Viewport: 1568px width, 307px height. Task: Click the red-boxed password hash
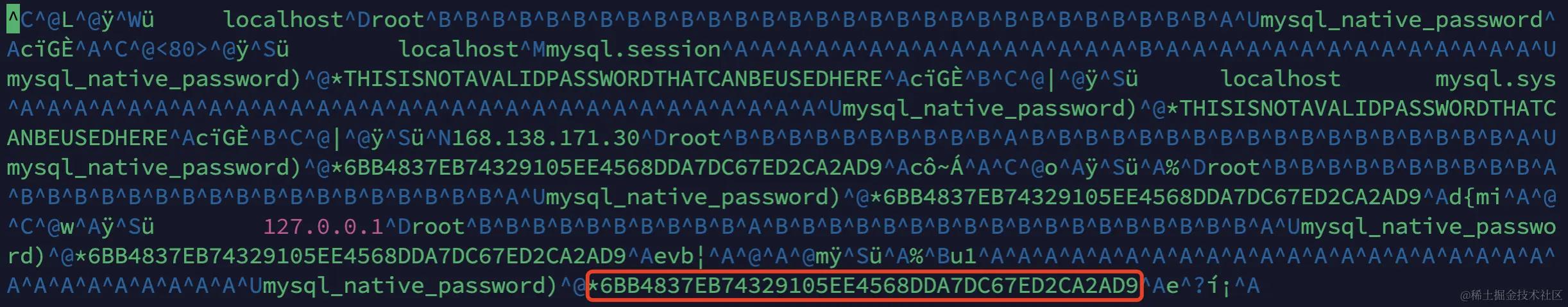click(x=864, y=286)
